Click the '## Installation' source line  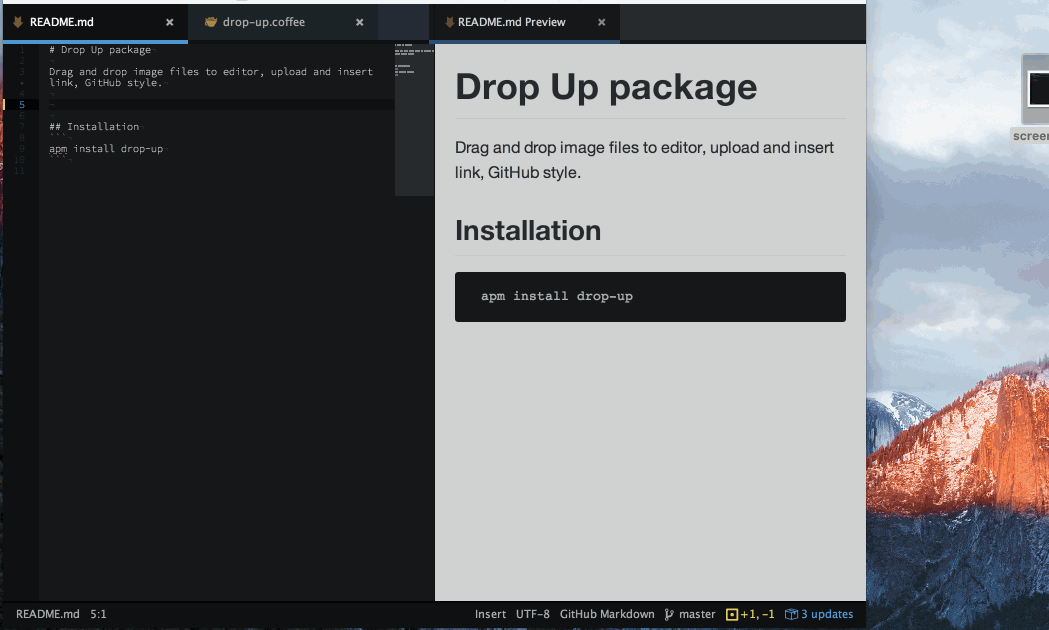tap(94, 126)
